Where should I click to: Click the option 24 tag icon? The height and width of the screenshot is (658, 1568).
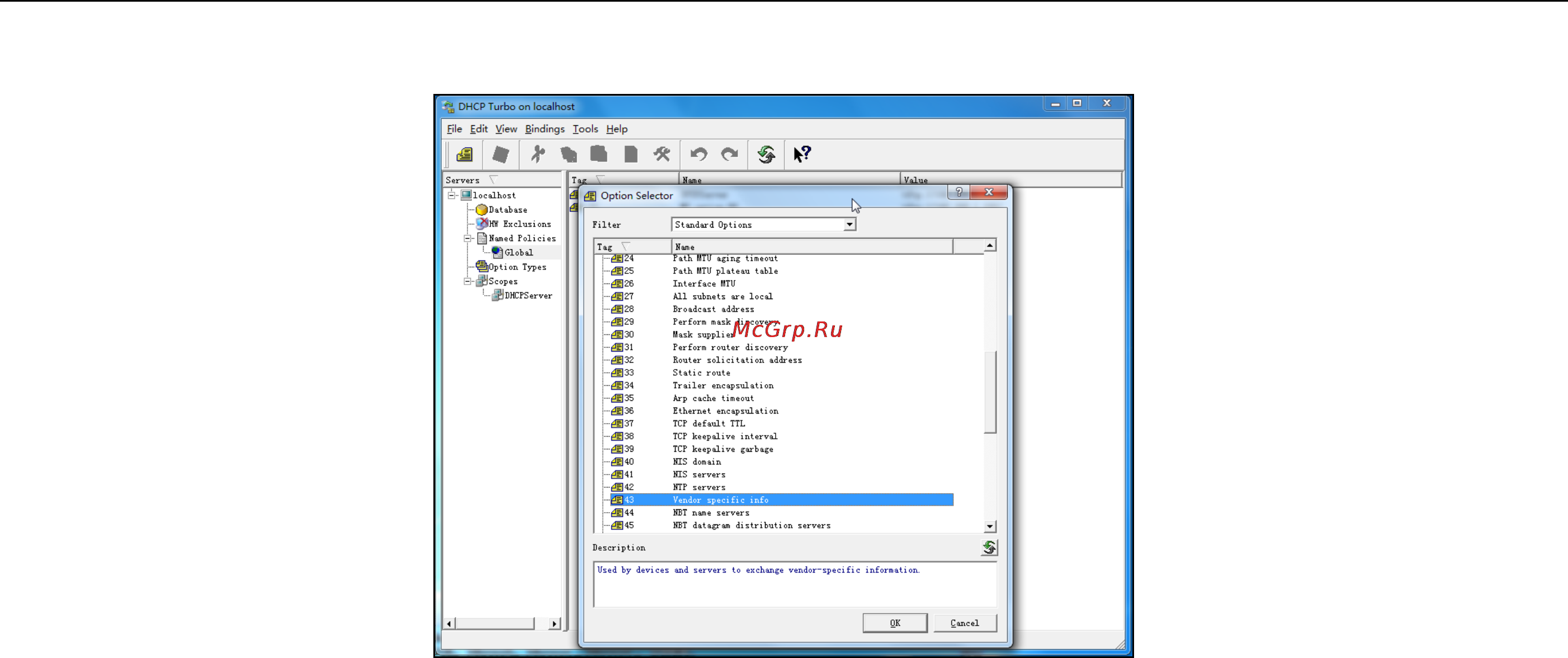(617, 259)
